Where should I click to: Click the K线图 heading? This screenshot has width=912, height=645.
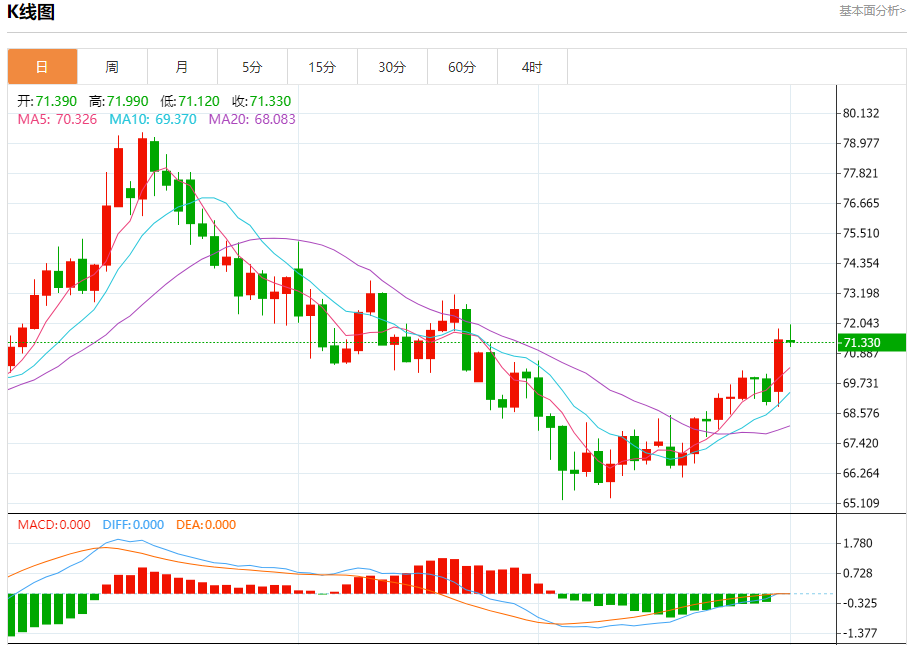click(x=31, y=13)
